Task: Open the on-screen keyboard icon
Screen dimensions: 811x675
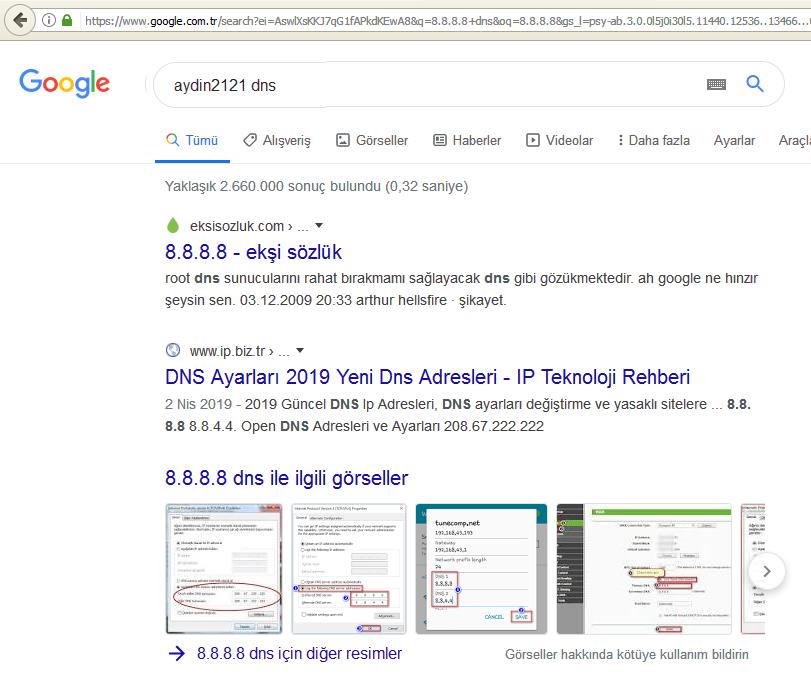Action: pyautogui.click(x=716, y=84)
